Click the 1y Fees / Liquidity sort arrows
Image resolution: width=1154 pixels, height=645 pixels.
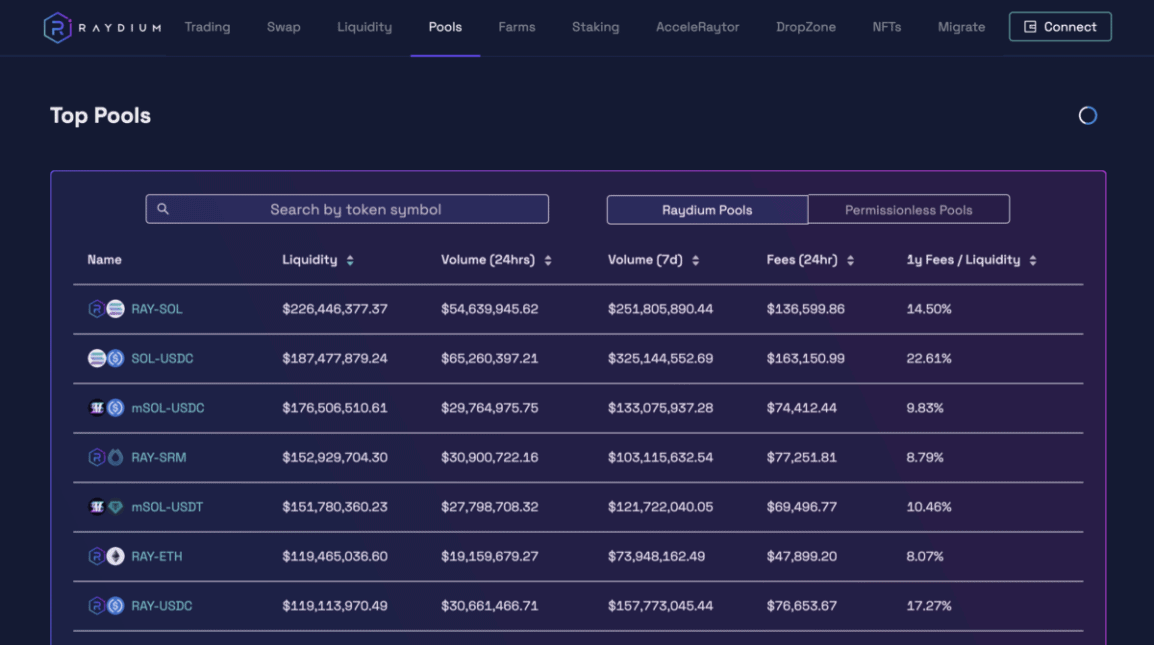[1035, 259]
